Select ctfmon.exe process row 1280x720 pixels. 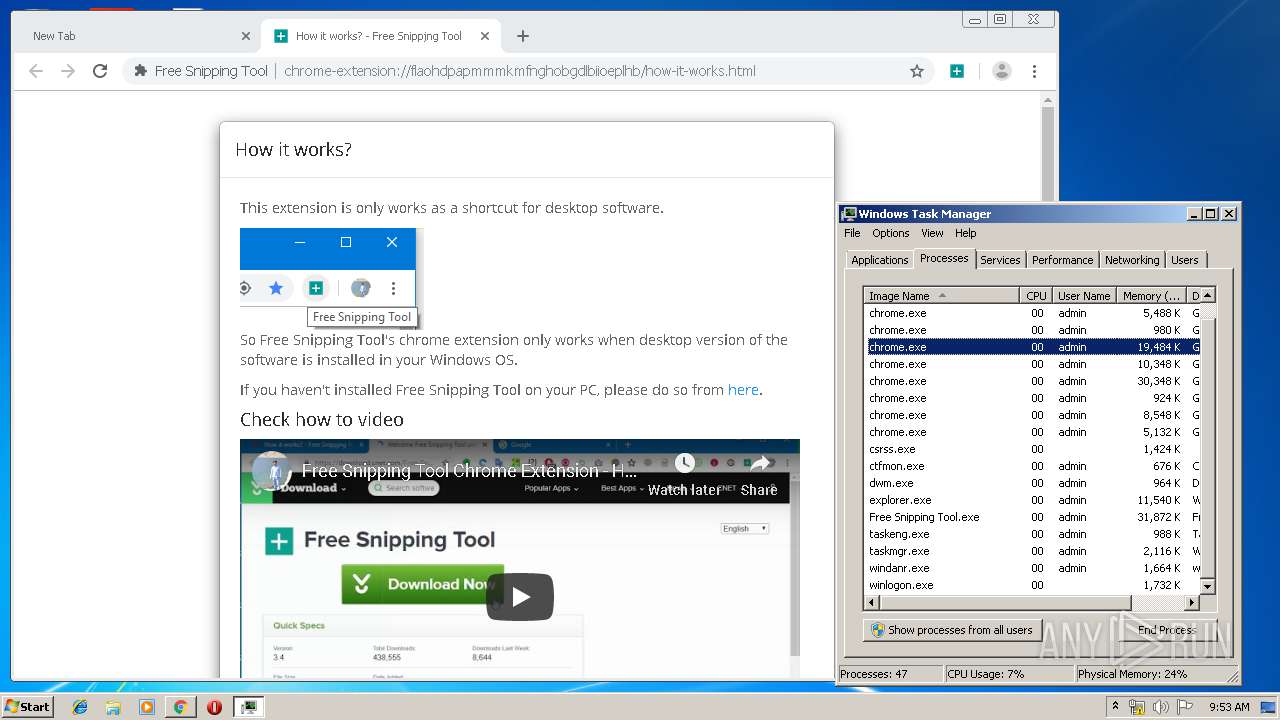pos(1033,466)
